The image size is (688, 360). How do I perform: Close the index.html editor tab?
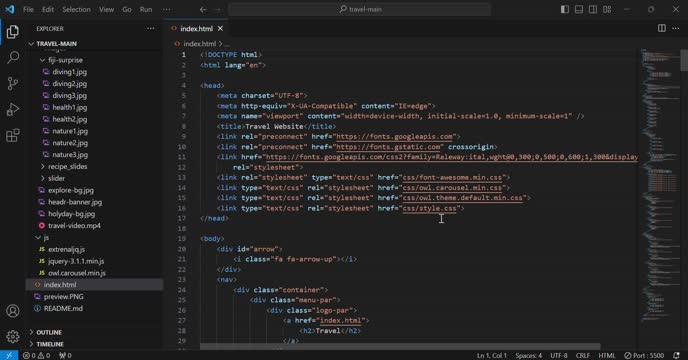(x=220, y=29)
